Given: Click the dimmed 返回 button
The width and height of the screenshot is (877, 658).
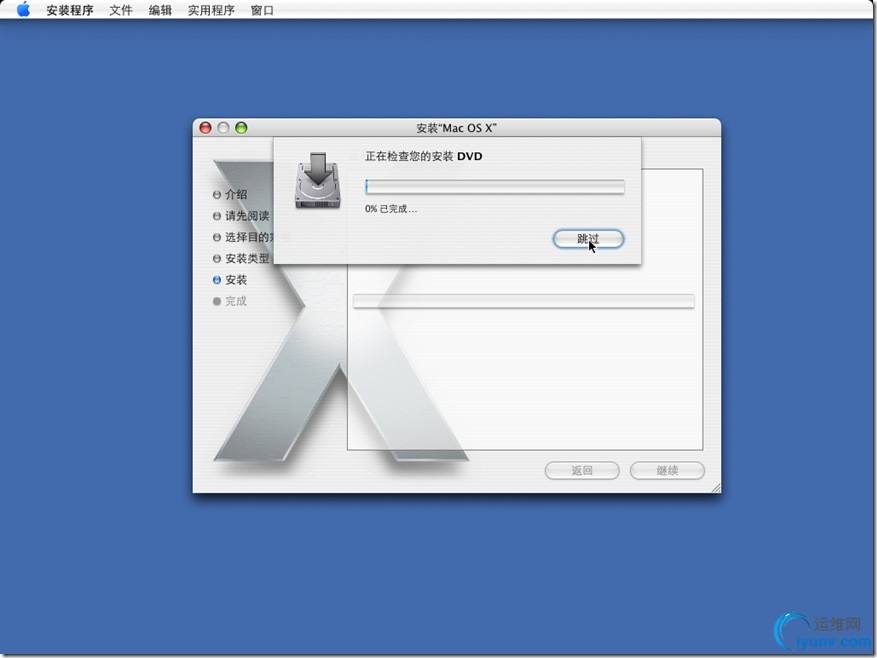Looking at the screenshot, I should pos(582,471).
